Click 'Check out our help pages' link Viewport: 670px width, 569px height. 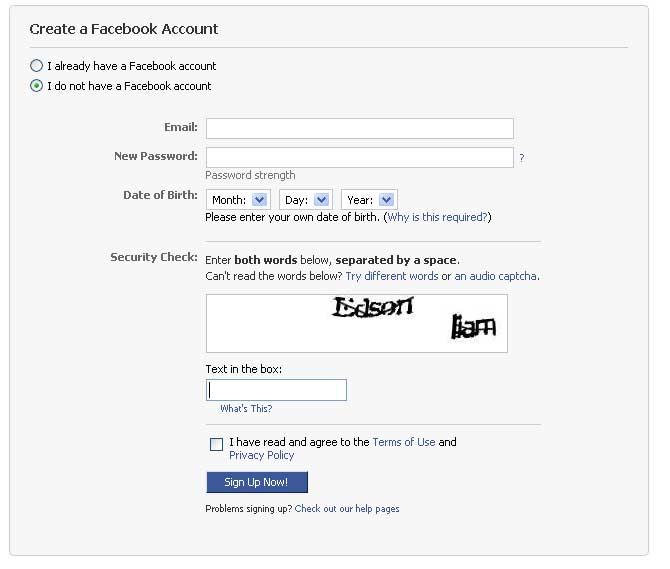pyautogui.click(x=347, y=509)
